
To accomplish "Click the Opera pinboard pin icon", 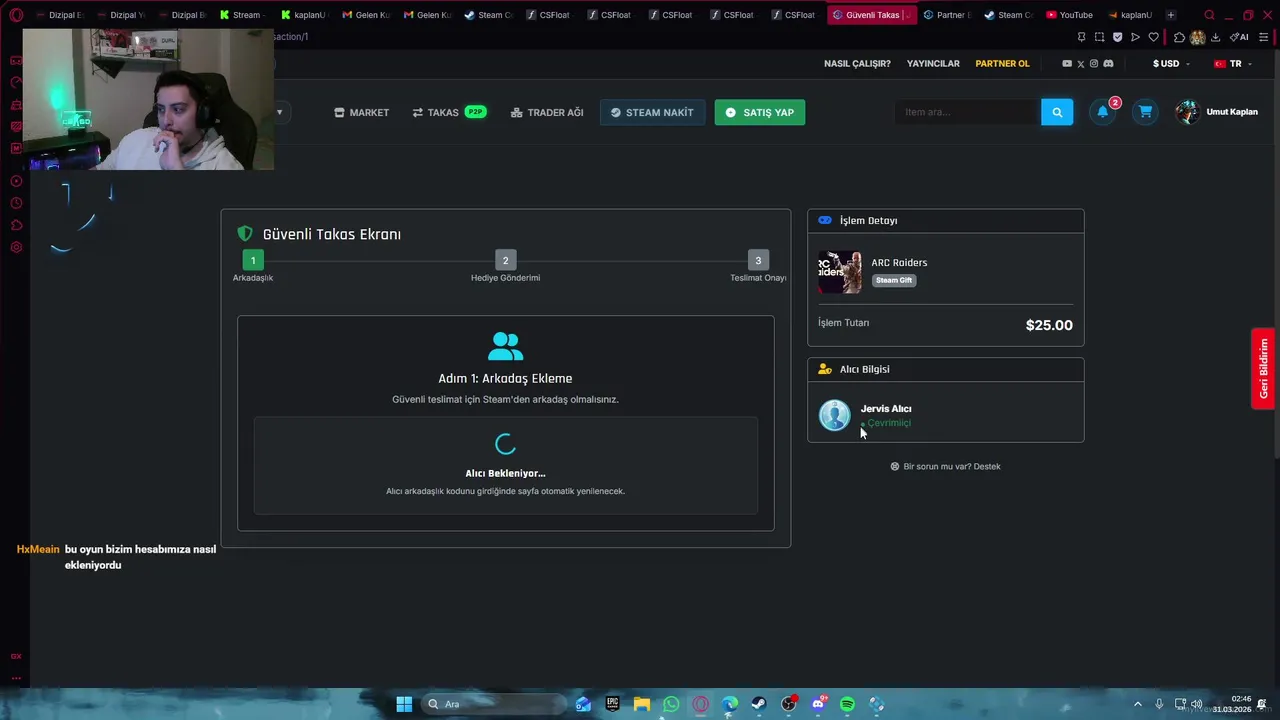I will click(1081, 37).
